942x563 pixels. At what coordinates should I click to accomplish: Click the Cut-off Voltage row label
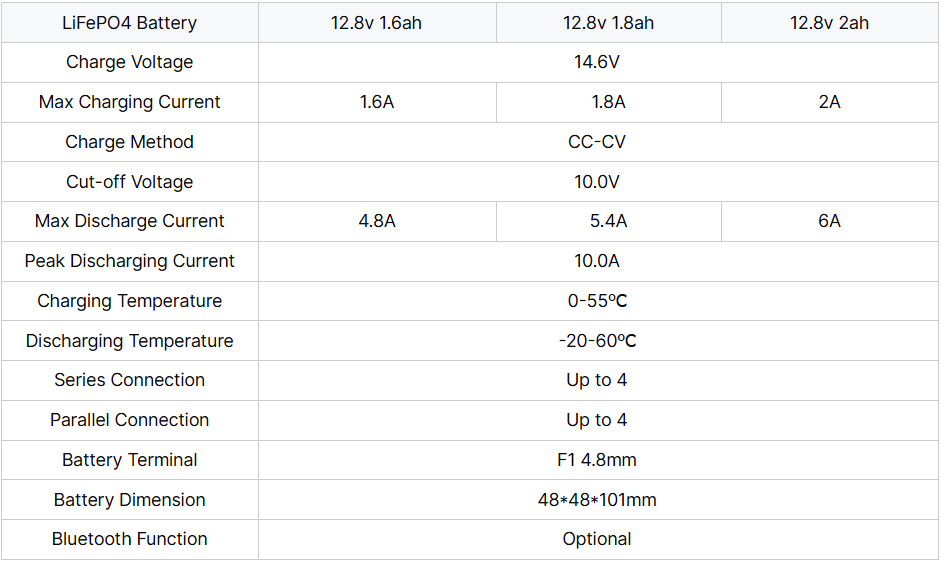click(x=129, y=182)
